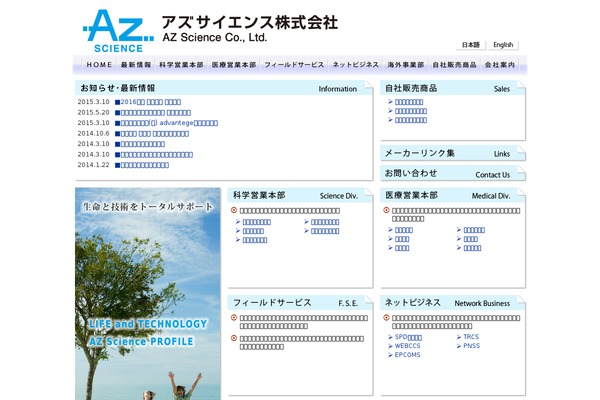Viewport: 600px width, 400px height.
Task: Open the フィールドサービス navigation menu item
Action: point(294,65)
